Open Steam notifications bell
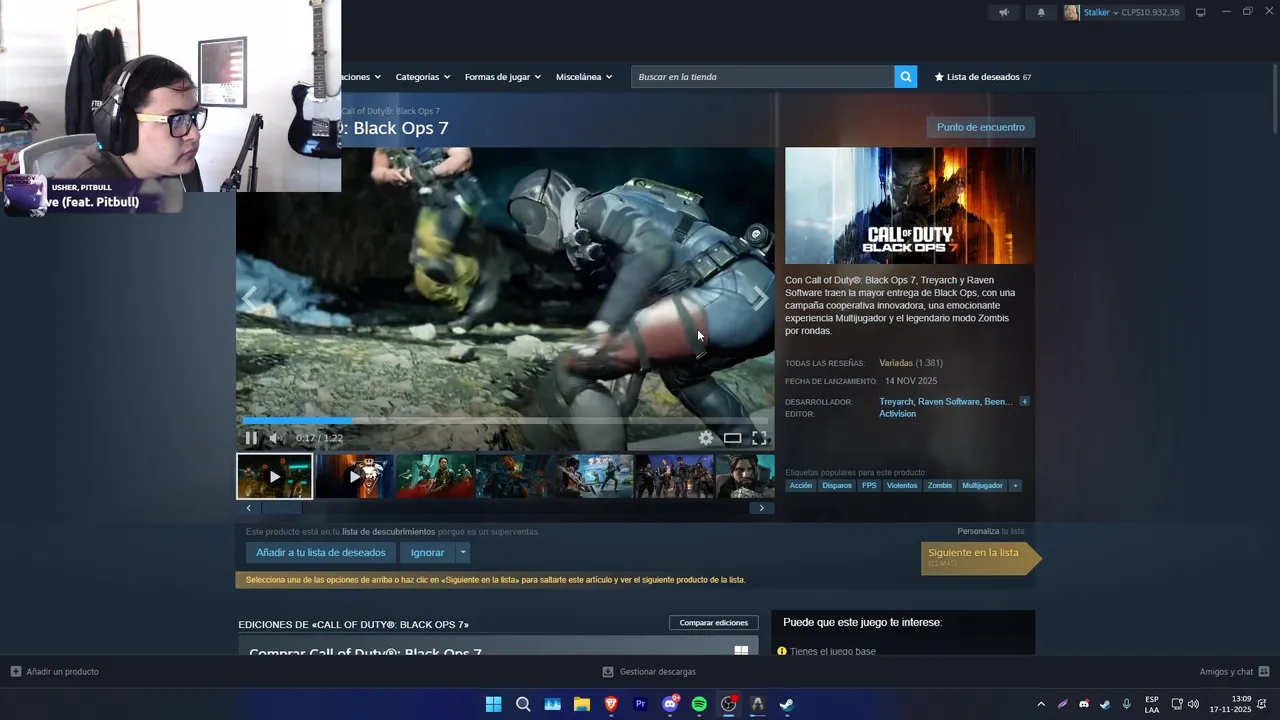This screenshot has height=720, width=1280. 1041,13
